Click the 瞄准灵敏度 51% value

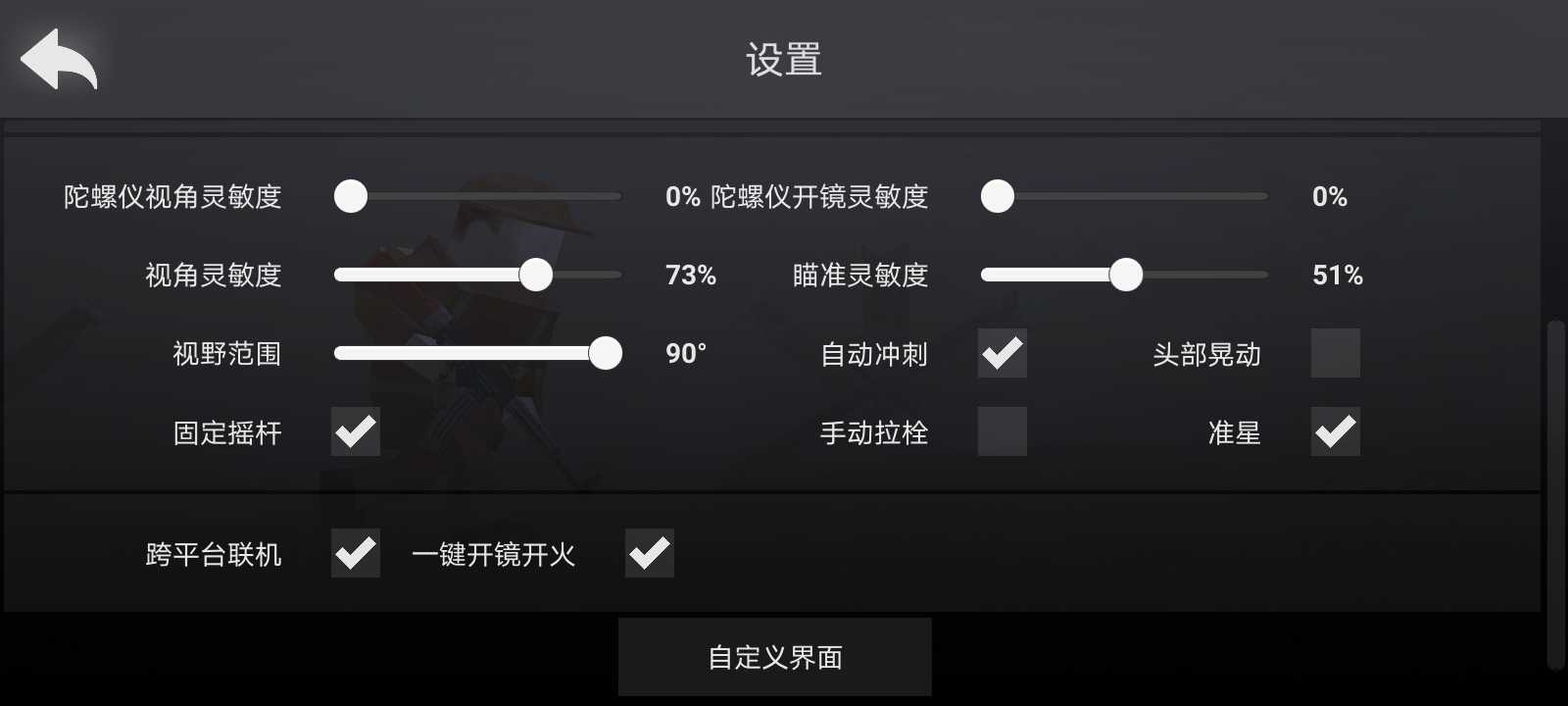pyautogui.click(x=1338, y=276)
